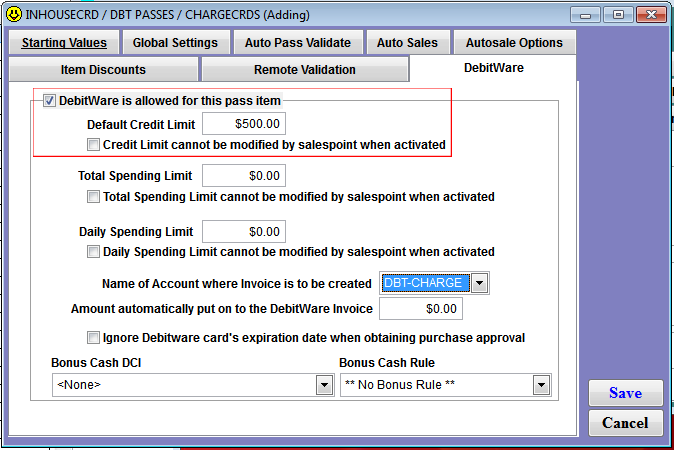Minimize the INHOUSECRD window
674x450 pixels.
click(585, 15)
